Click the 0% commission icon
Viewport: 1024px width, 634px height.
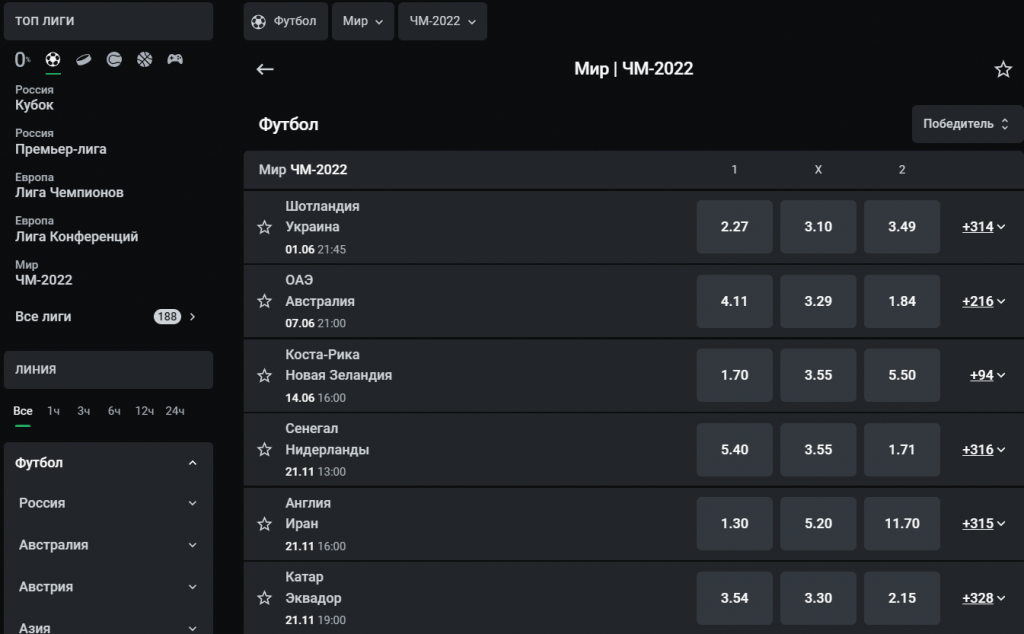tap(23, 60)
